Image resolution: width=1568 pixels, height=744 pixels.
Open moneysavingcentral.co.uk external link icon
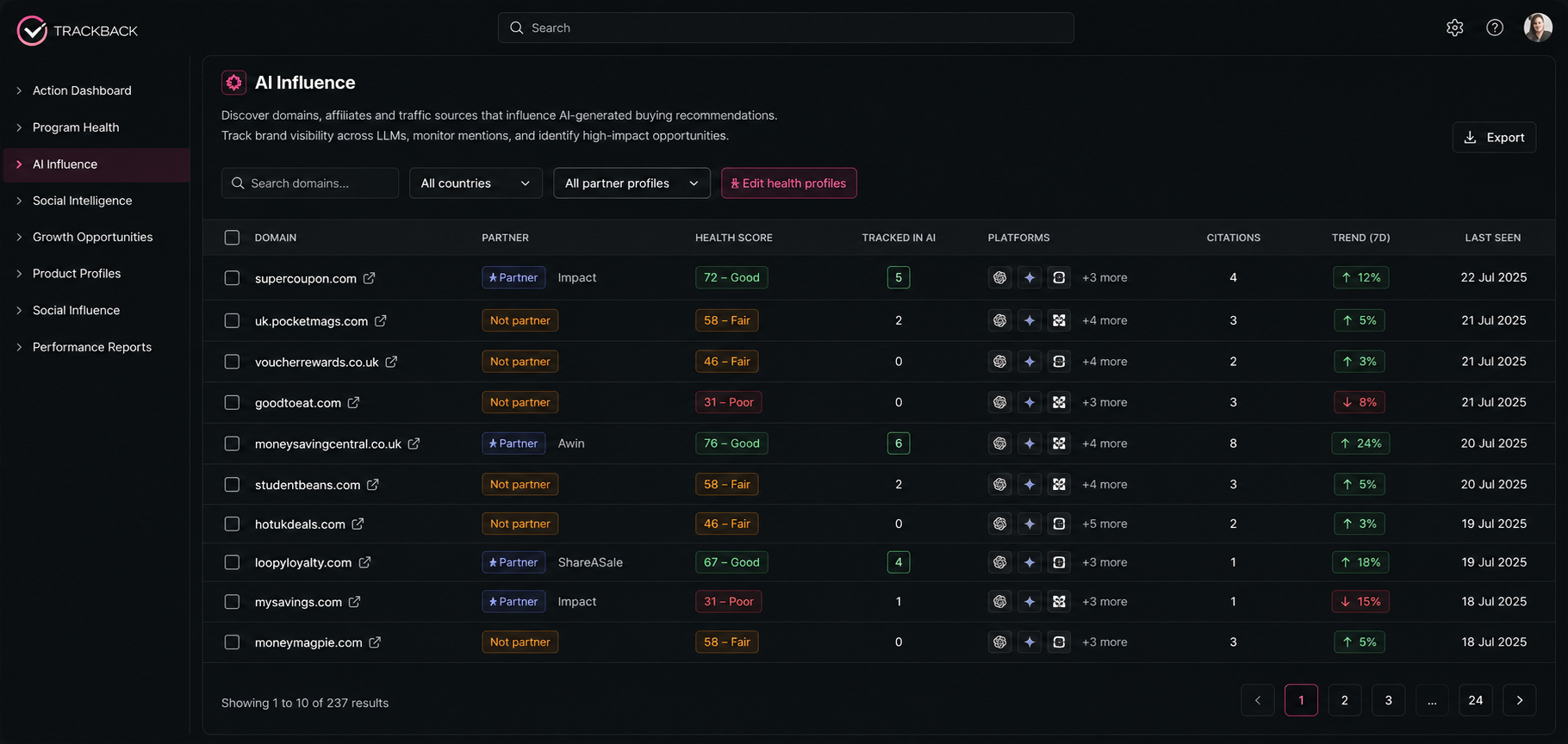point(414,443)
